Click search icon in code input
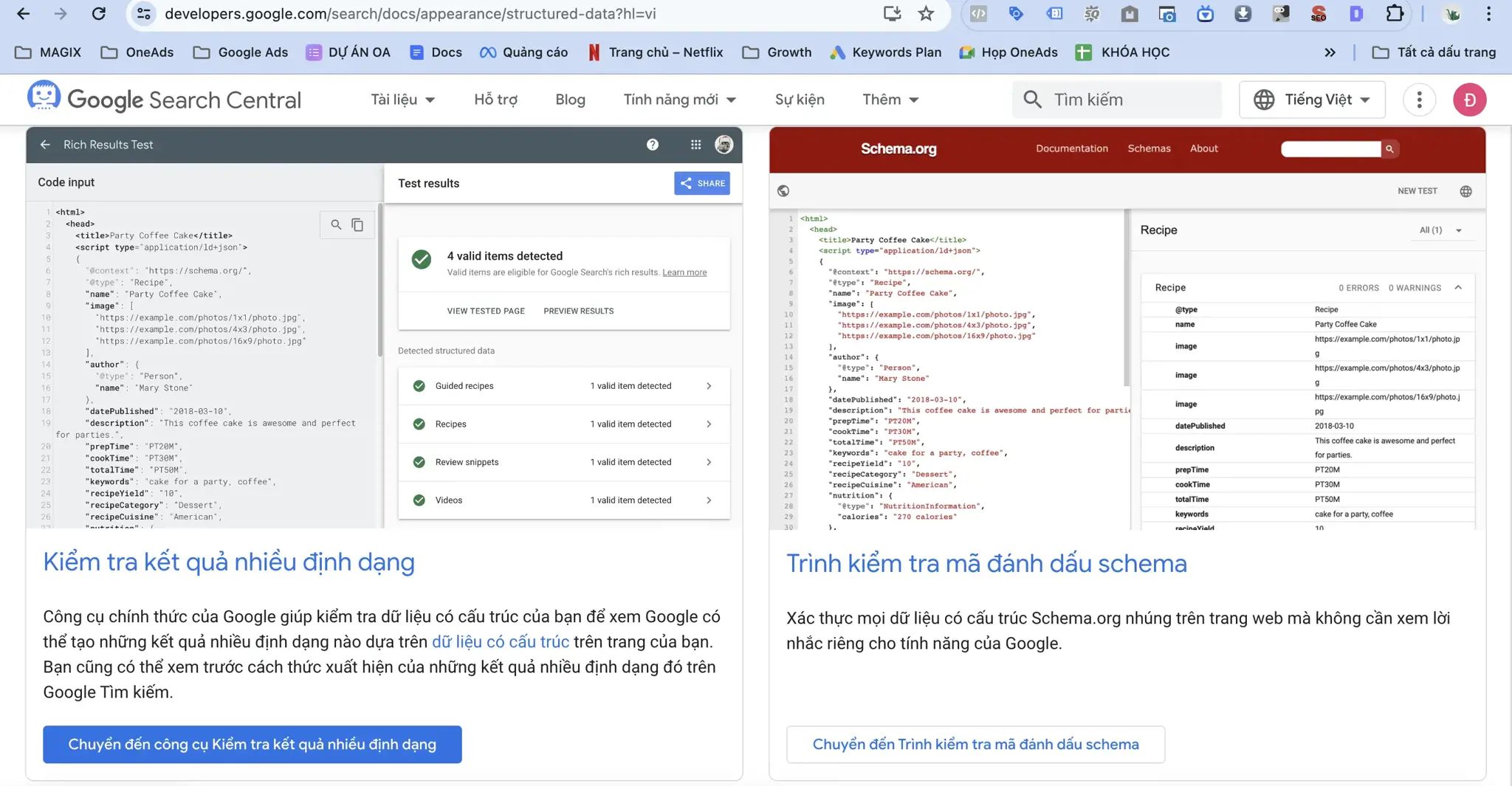The height and width of the screenshot is (786, 1512). point(336,224)
